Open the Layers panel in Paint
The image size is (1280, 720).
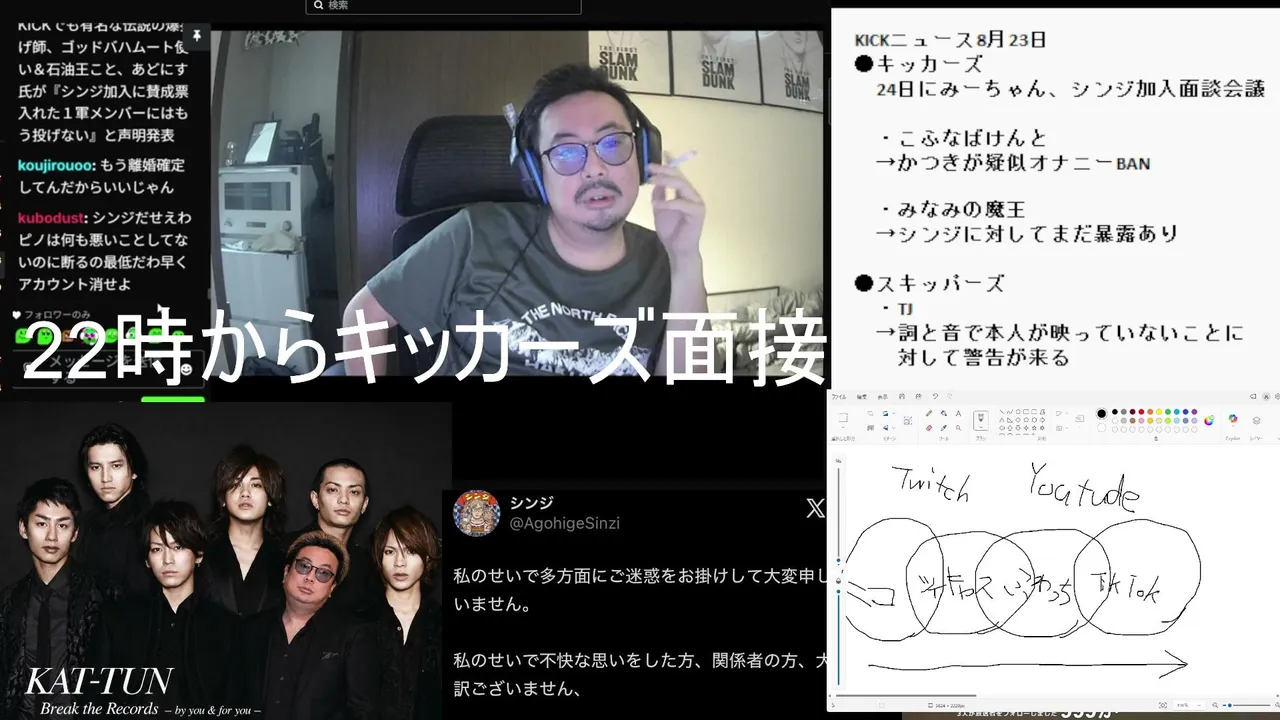(x=1257, y=420)
